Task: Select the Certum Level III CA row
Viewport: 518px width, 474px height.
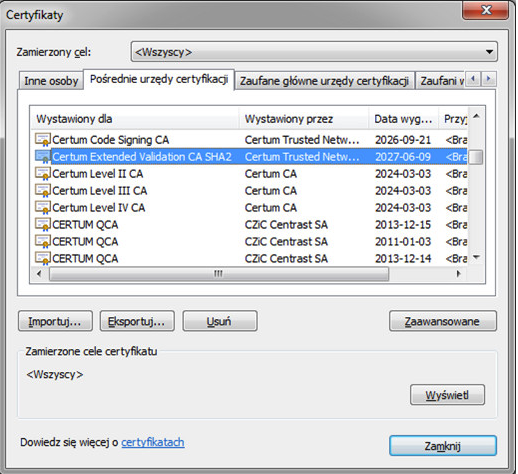Action: click(250, 191)
